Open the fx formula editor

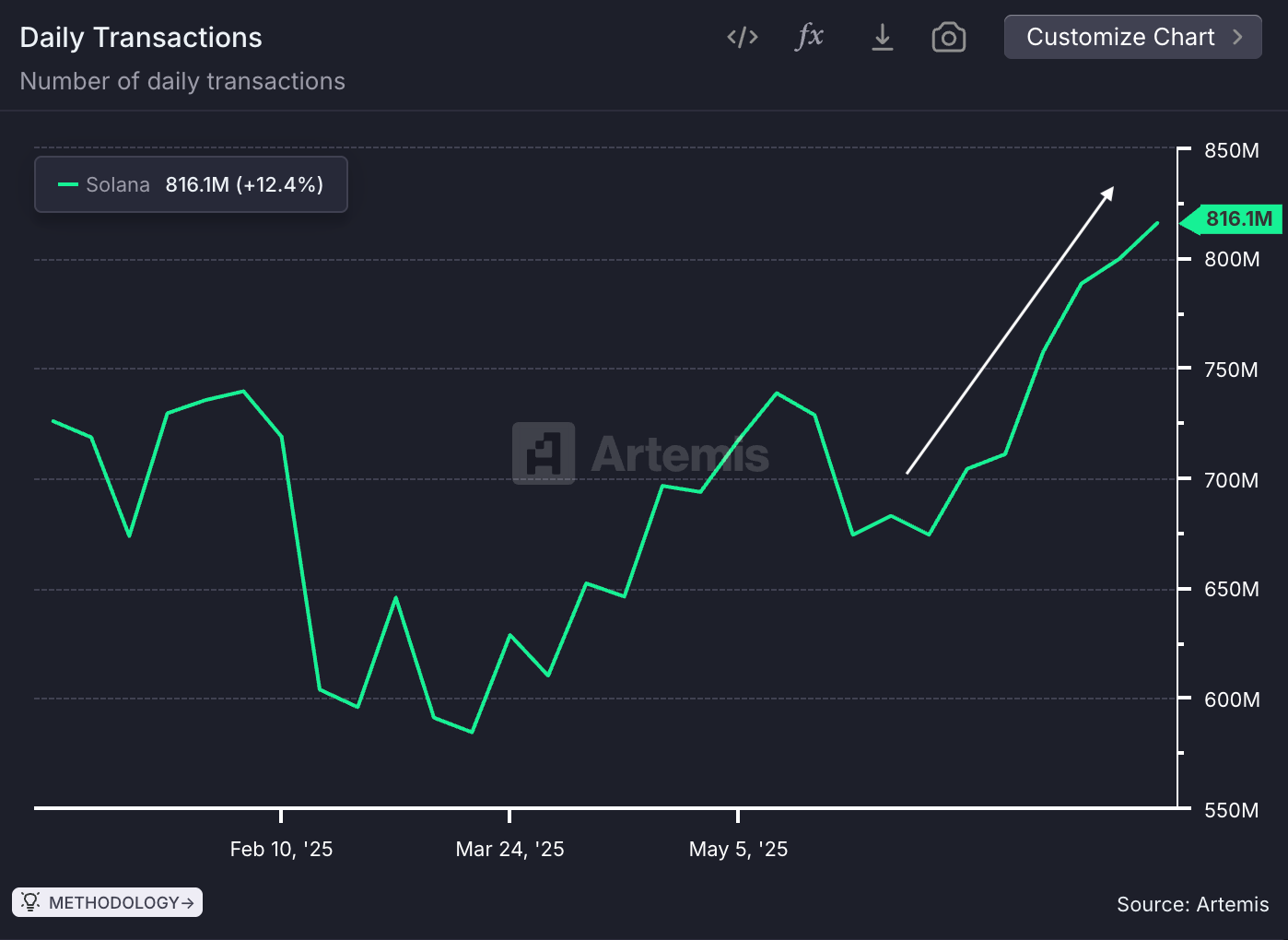point(810,37)
